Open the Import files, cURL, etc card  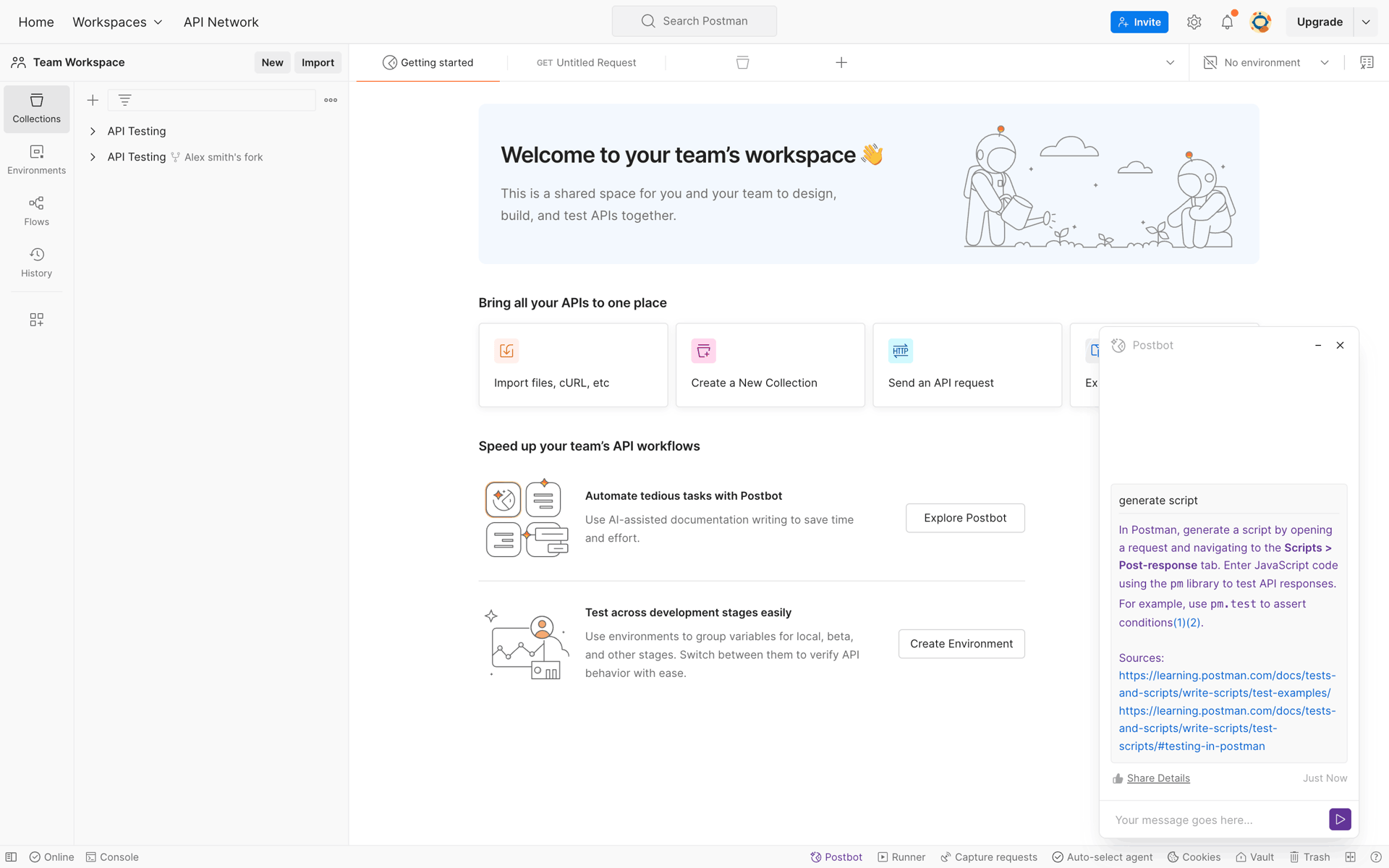coord(573,365)
